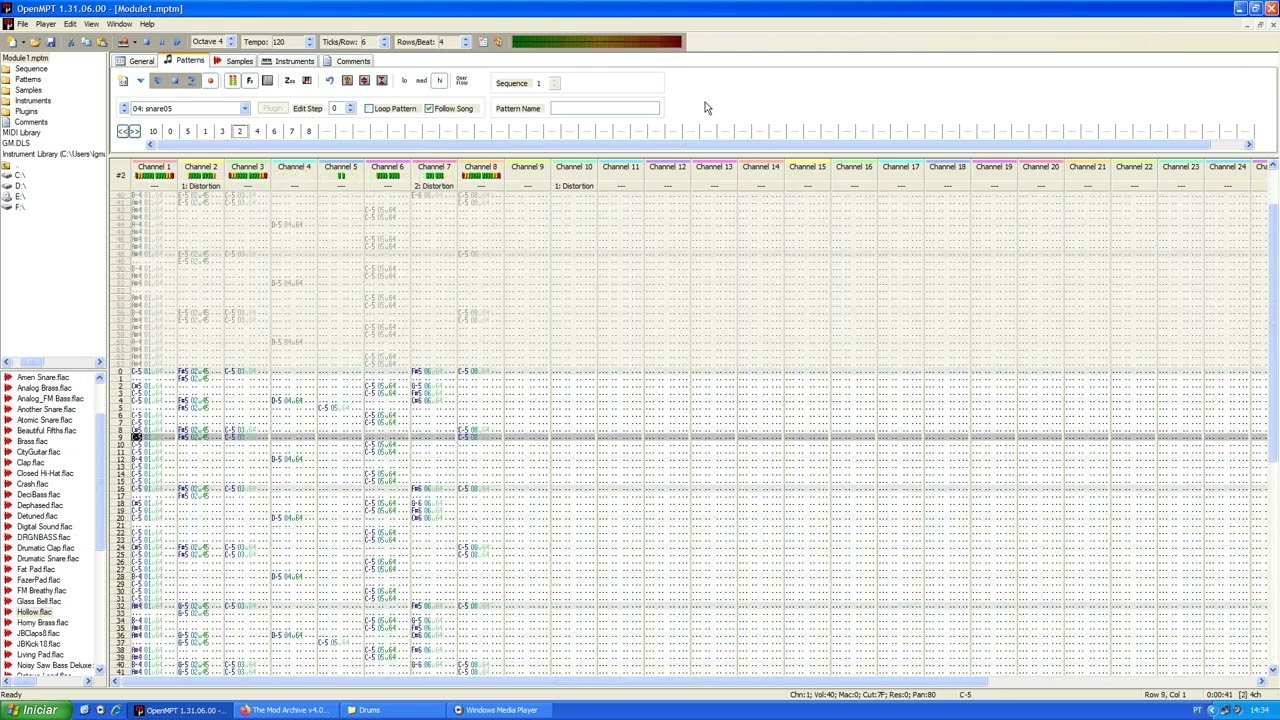
Task: Open the Player menu
Action: (x=46, y=24)
